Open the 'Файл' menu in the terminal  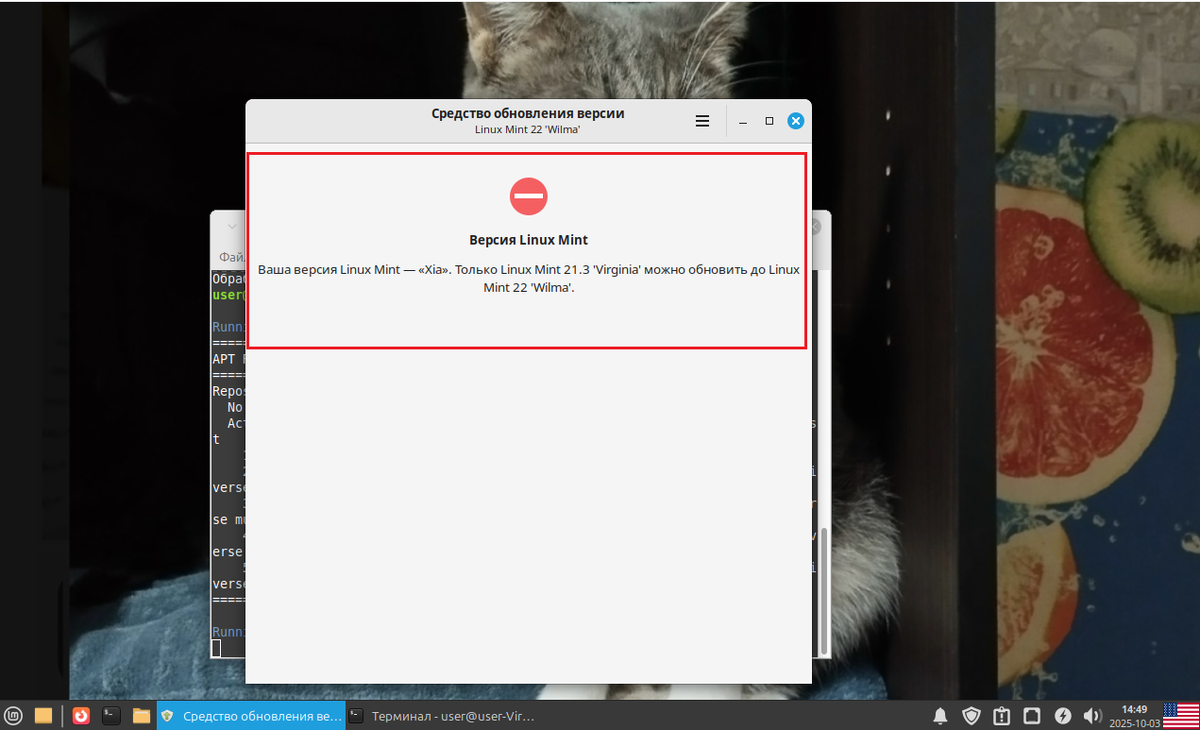(x=232, y=257)
